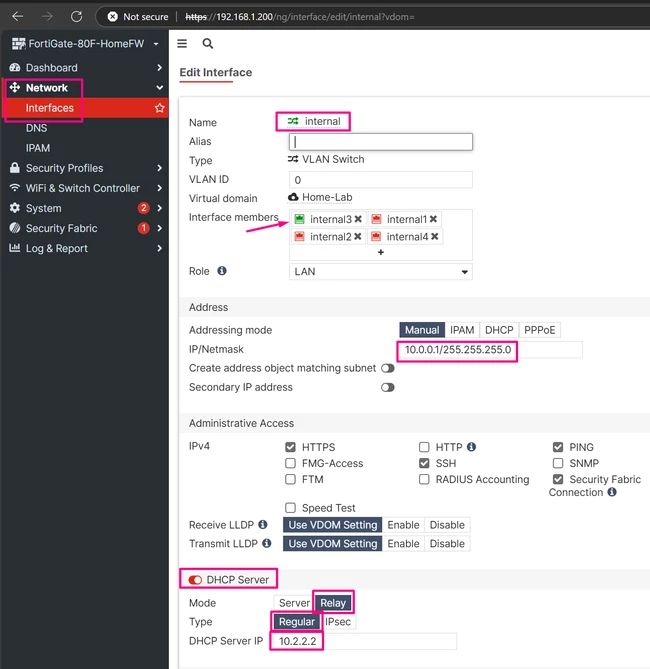Check RADIUS Accounting checkbox
This screenshot has height=669, width=650.
[424, 479]
